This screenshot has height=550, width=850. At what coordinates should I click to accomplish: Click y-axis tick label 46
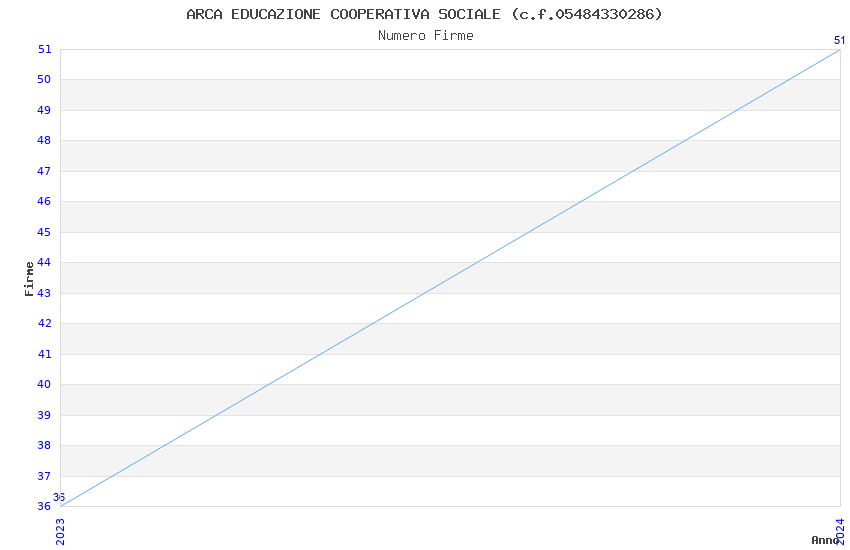point(44,202)
